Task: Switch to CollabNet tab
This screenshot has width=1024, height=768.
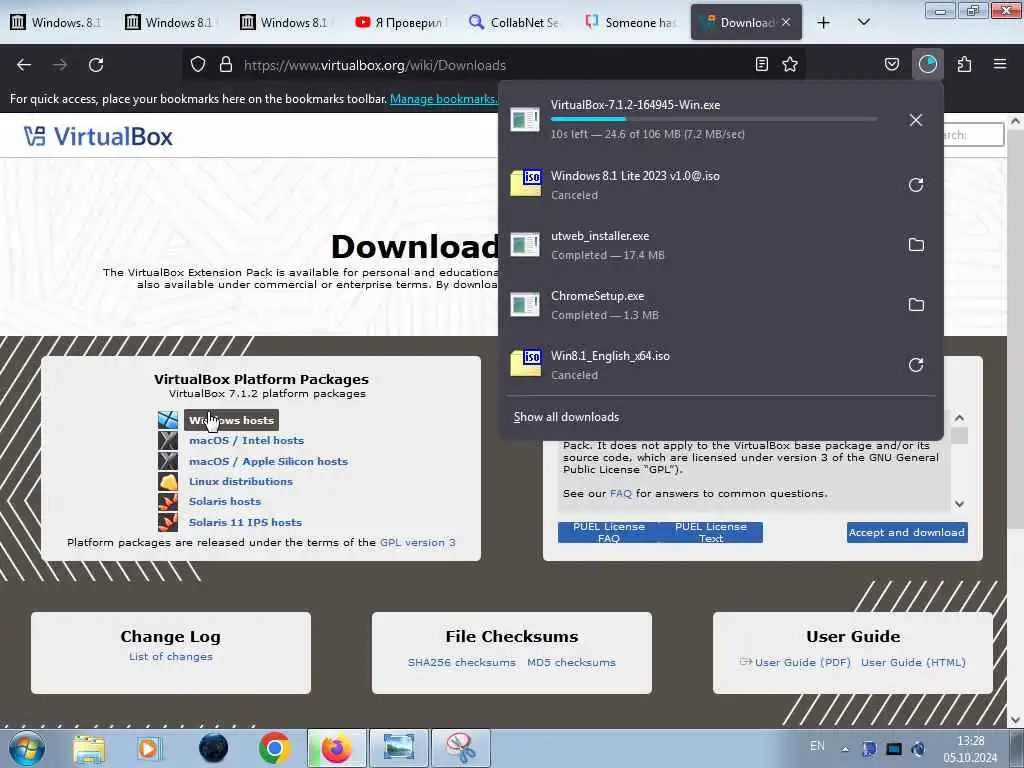Action: pyautogui.click(x=515, y=23)
